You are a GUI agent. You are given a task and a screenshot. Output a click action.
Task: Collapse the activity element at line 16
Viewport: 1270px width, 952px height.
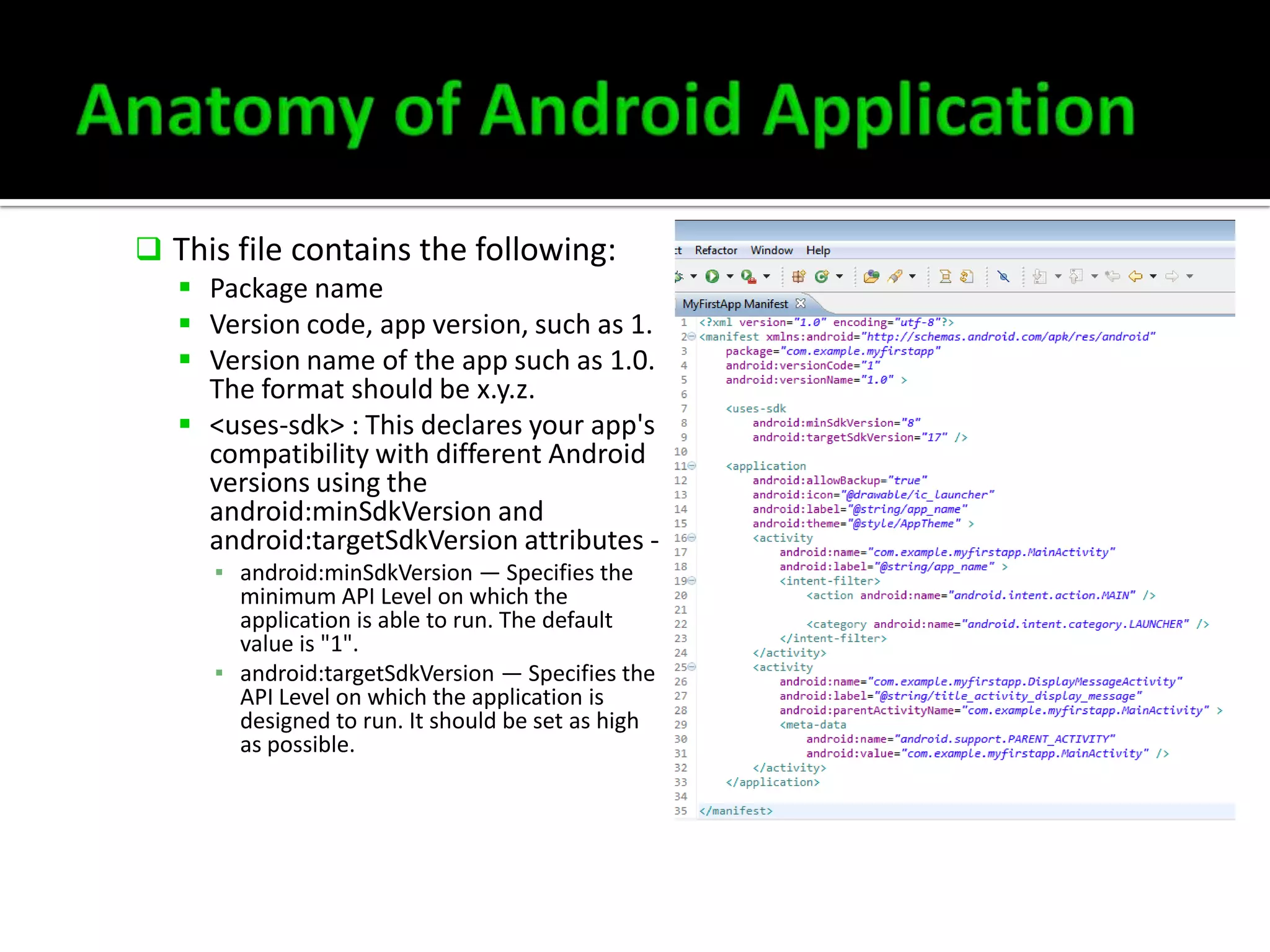click(x=692, y=537)
